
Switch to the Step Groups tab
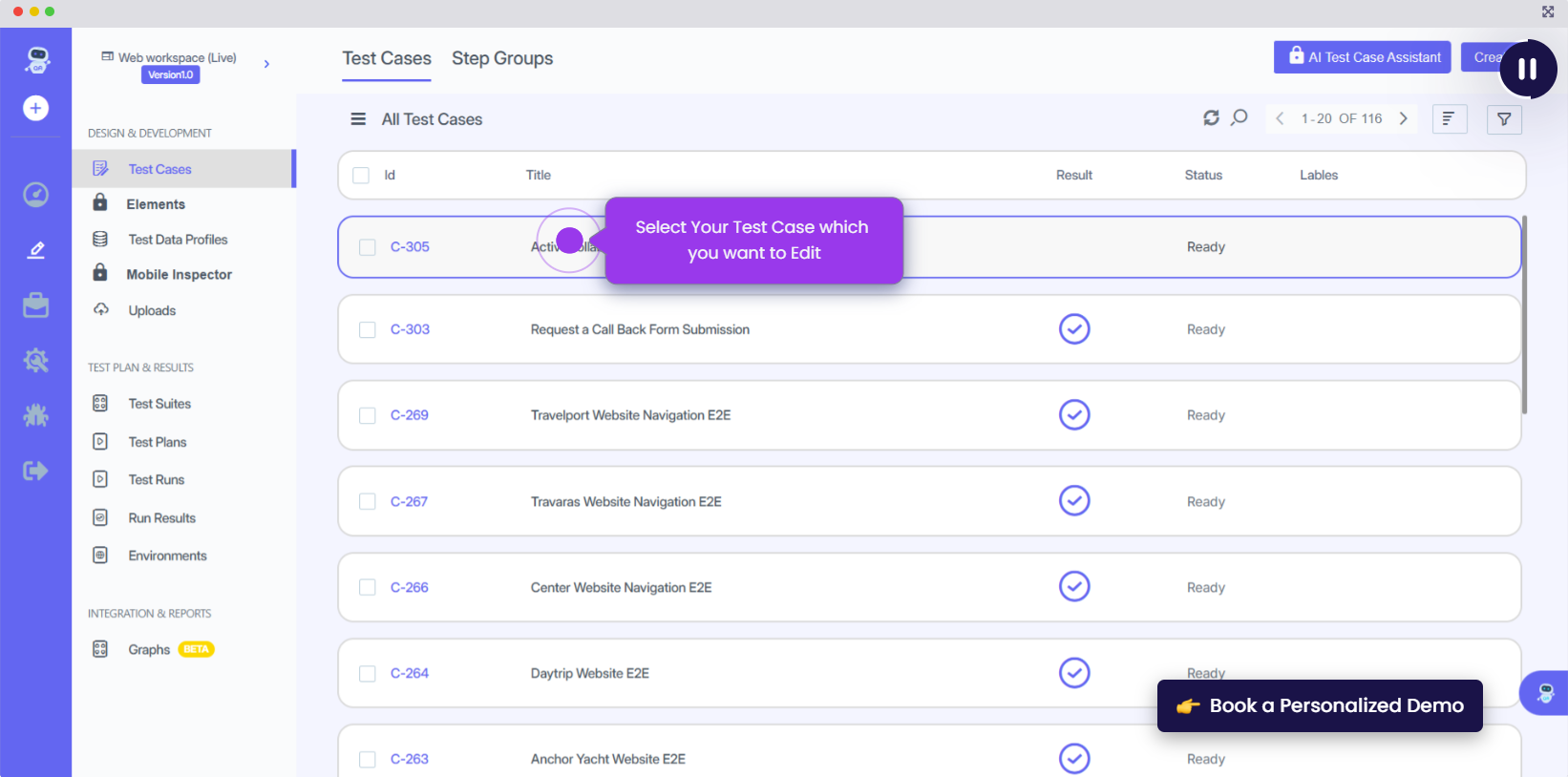coord(502,58)
